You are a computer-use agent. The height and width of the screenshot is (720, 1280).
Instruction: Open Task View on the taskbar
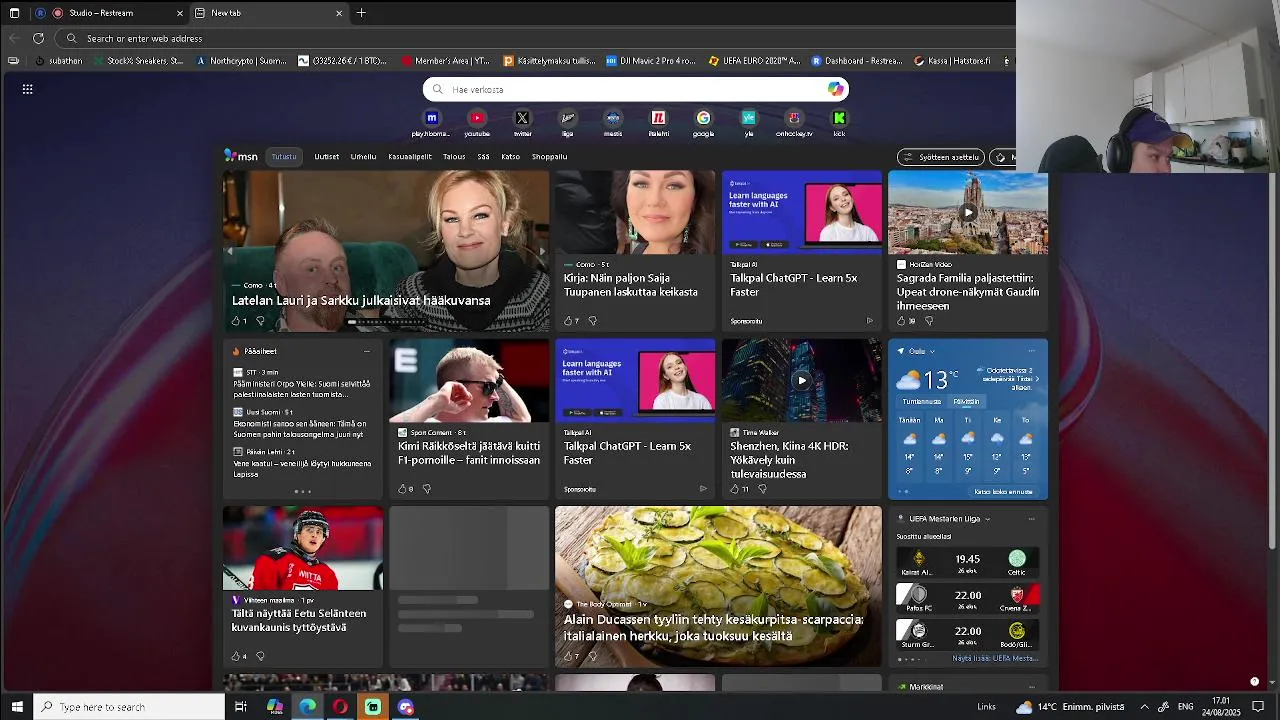click(x=241, y=707)
